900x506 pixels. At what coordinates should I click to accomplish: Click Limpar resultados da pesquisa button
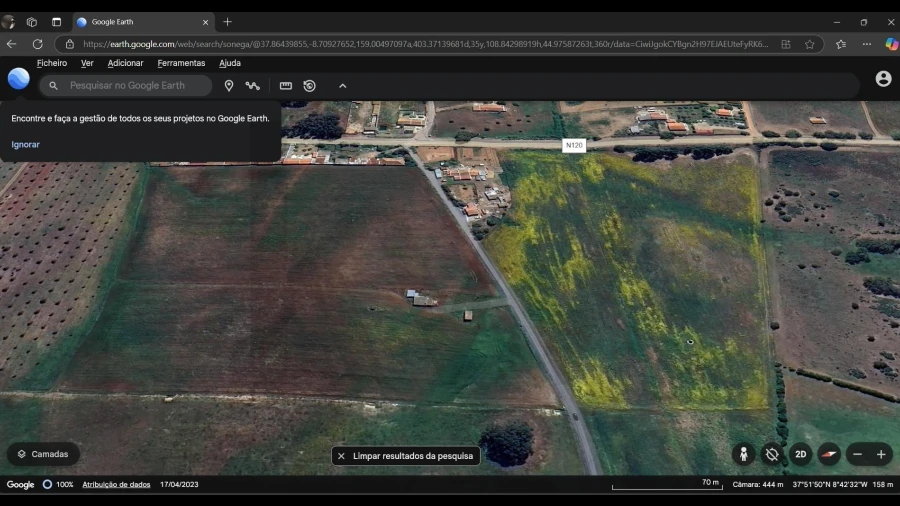[x=406, y=456]
